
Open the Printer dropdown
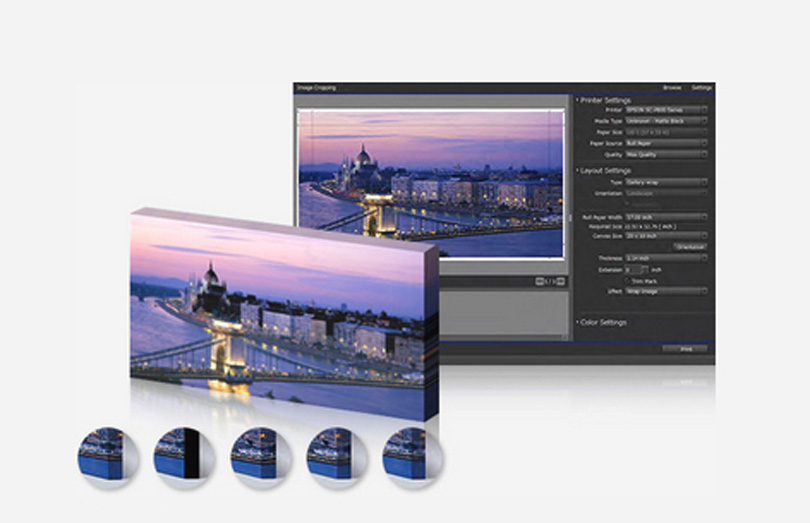point(666,110)
